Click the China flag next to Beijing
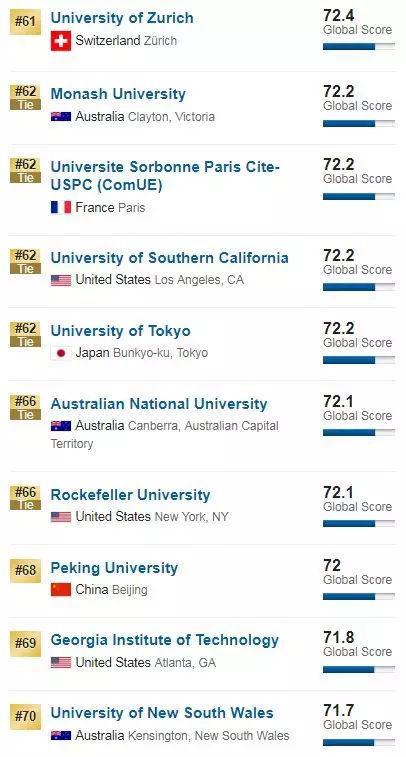Image resolution: width=406 pixels, height=757 pixels. (61, 589)
